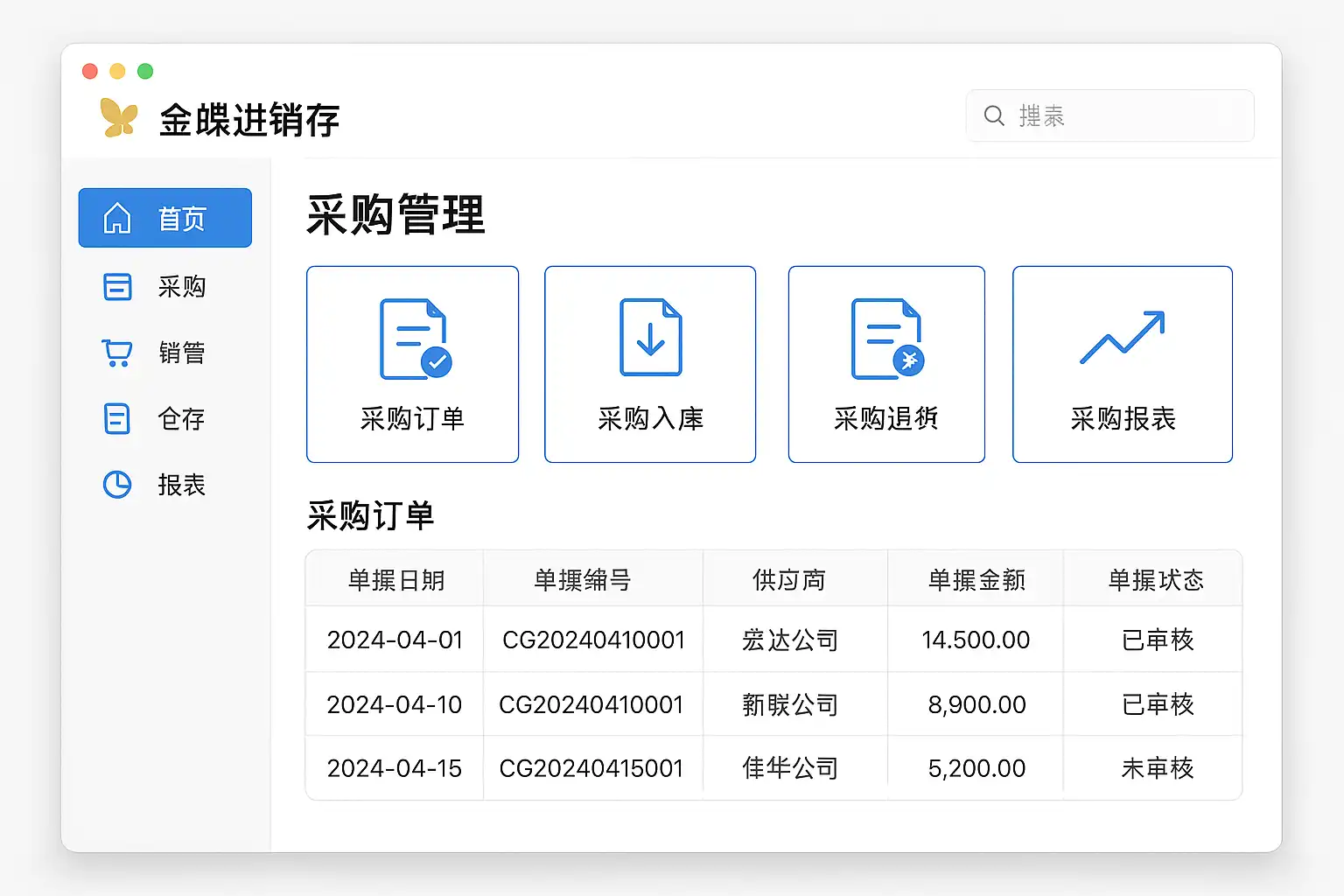Open order row for 宏达公司
The width and height of the screenshot is (1344, 896).
click(x=789, y=640)
